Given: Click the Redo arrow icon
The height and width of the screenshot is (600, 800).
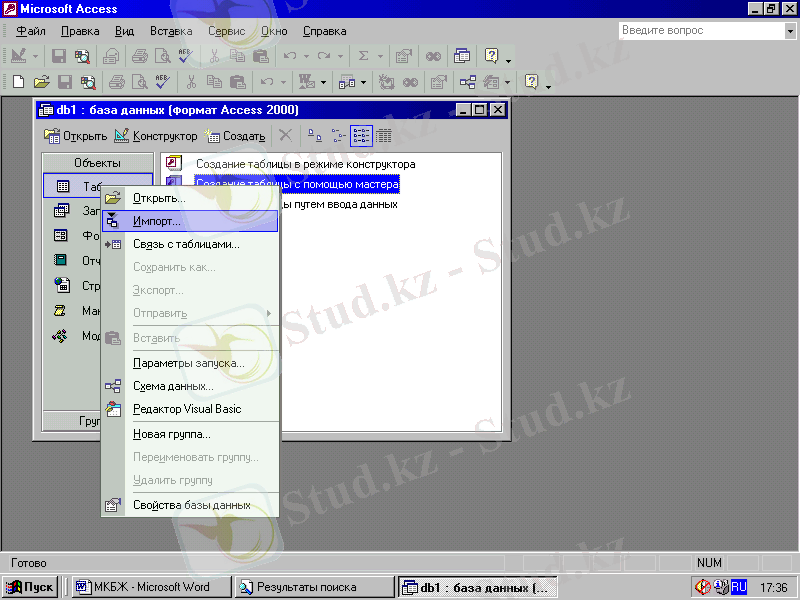Looking at the screenshot, I should coord(323,56).
